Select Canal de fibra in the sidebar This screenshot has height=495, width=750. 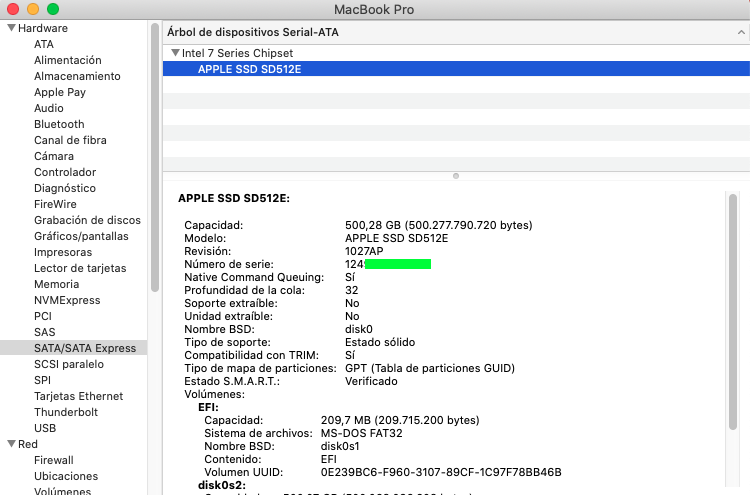(70, 140)
